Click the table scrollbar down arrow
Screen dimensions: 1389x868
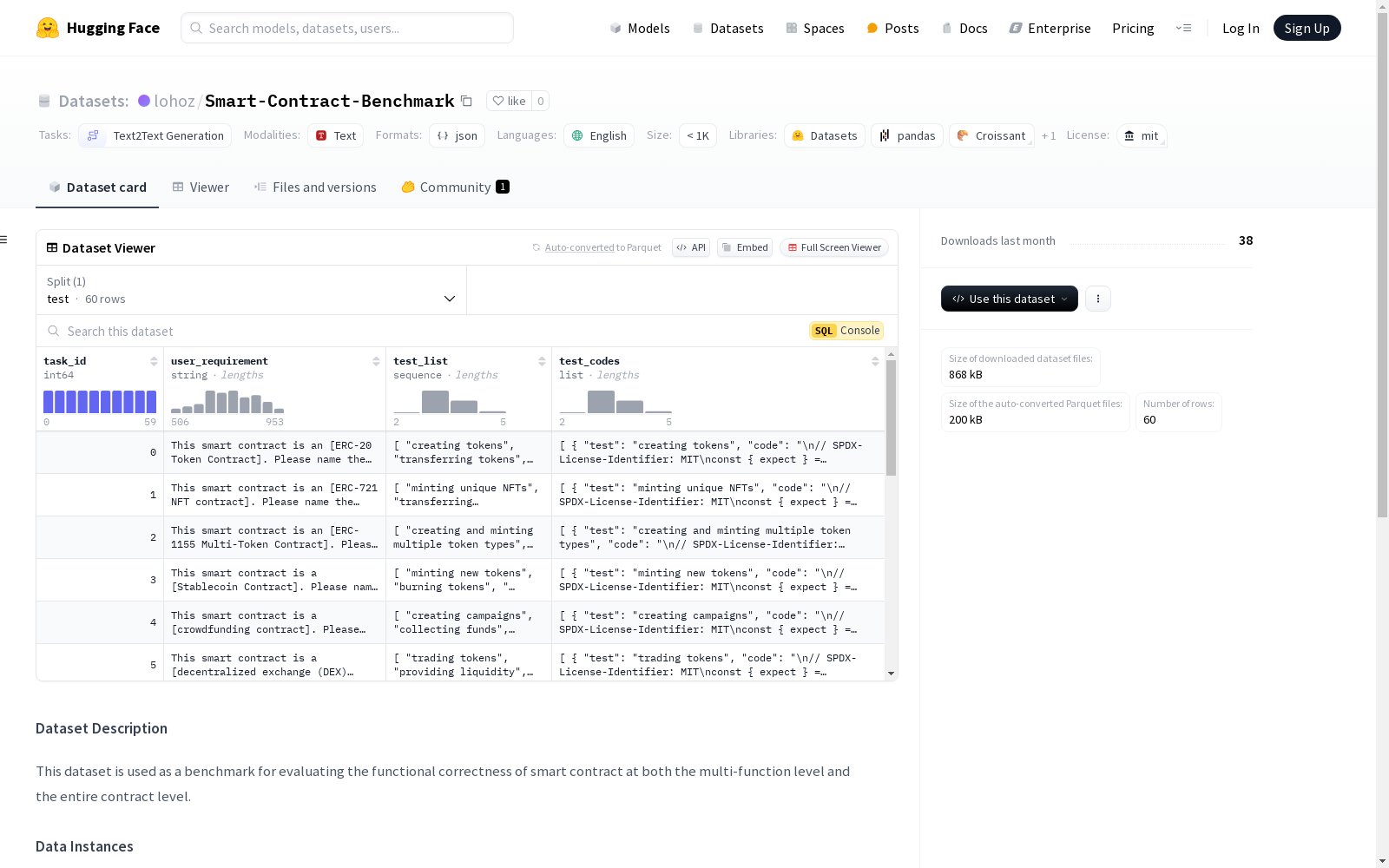pyautogui.click(x=891, y=674)
